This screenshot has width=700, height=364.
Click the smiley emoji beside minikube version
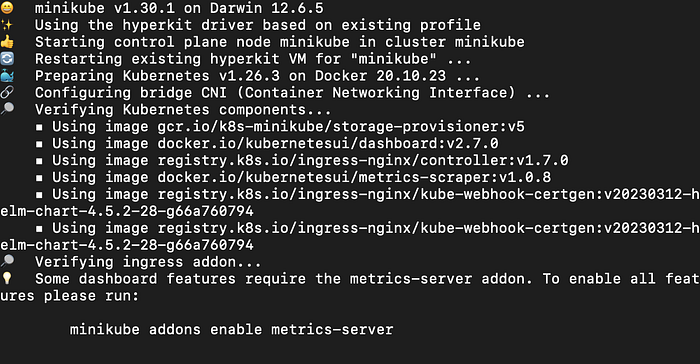7,8
